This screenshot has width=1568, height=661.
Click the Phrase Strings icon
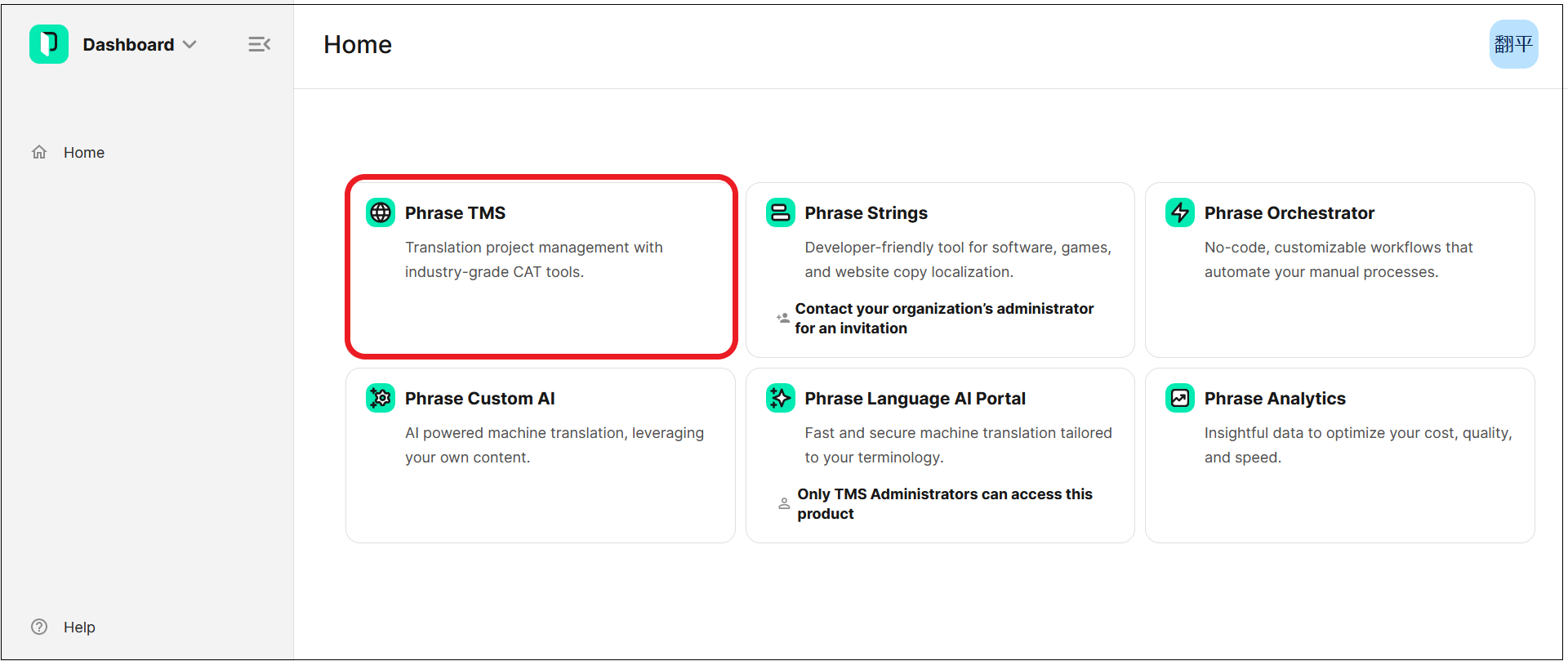pos(780,212)
